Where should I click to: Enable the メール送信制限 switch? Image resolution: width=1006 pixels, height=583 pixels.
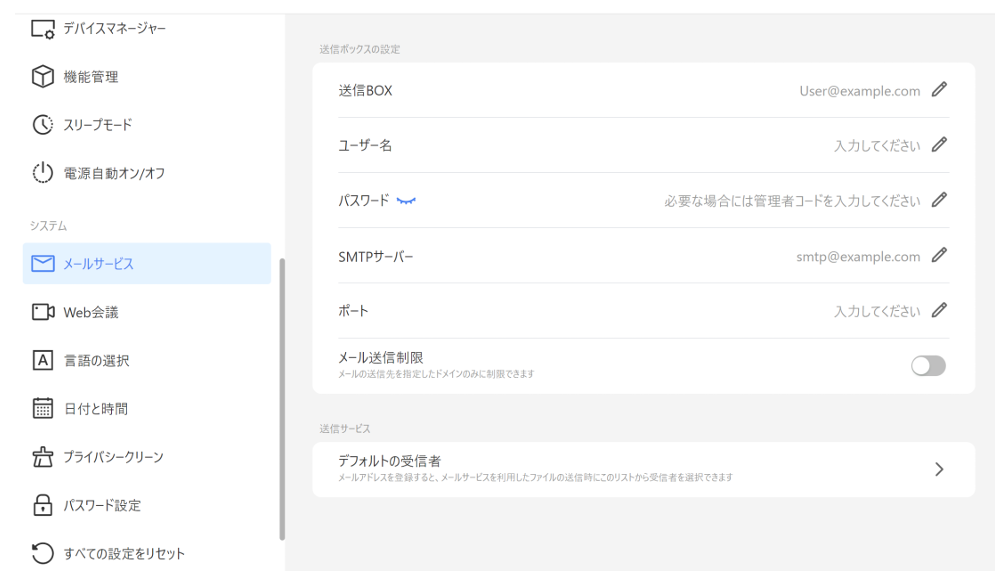pyautogui.click(x=928, y=366)
